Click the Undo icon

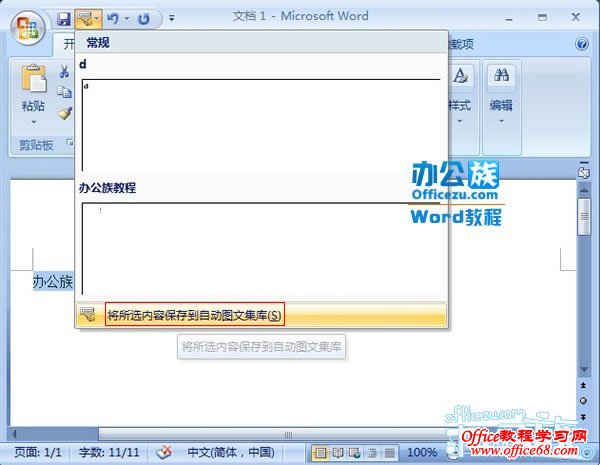(112, 18)
